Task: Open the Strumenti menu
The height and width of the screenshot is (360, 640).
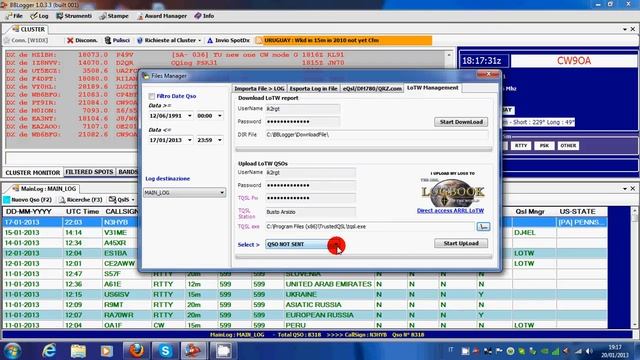Action: pos(74,16)
